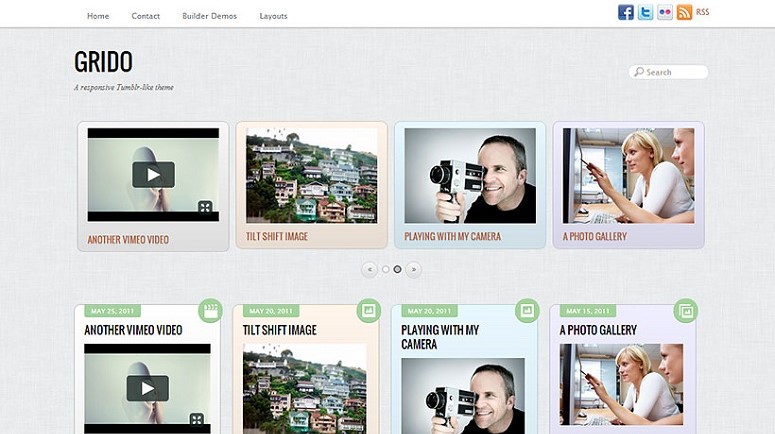Viewport: 775px width, 434px height.
Task: Click the May 15, 2011 date tag
Action: 588,311
